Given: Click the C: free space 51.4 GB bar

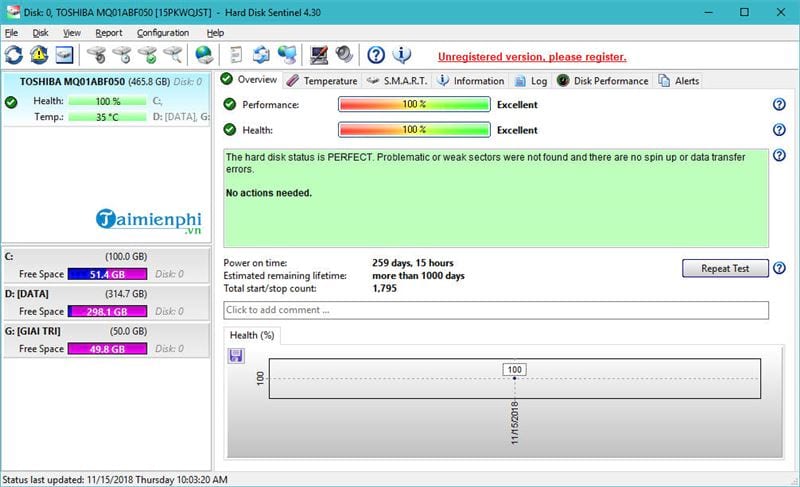Looking at the screenshot, I should coord(107,274).
